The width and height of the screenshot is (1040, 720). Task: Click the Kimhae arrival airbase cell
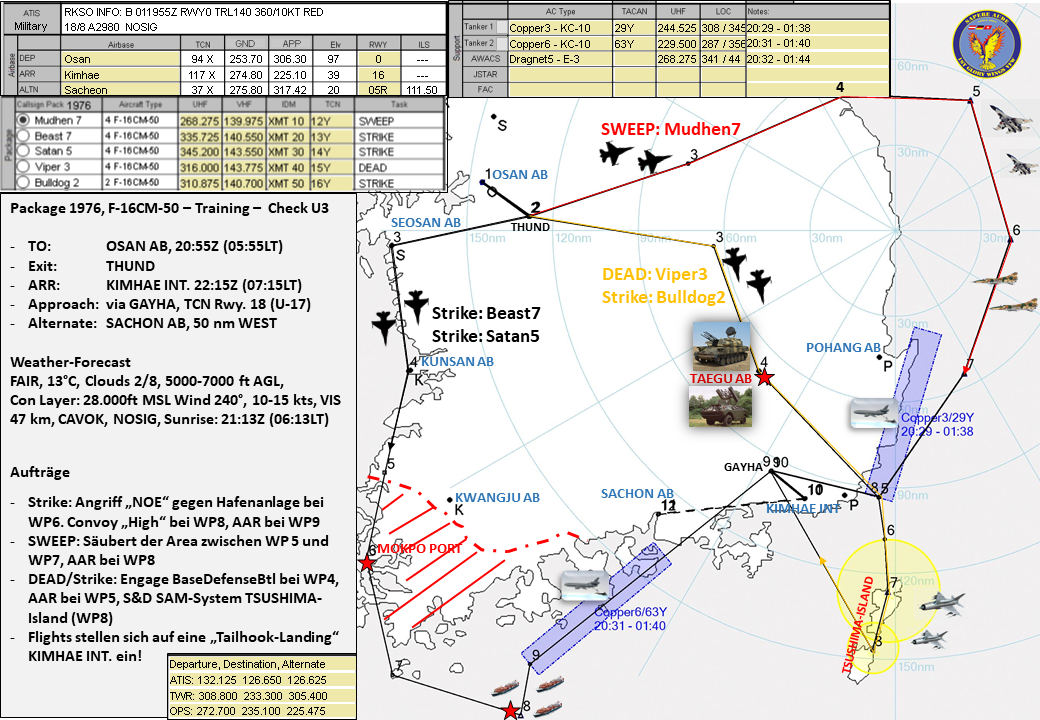tap(121, 75)
